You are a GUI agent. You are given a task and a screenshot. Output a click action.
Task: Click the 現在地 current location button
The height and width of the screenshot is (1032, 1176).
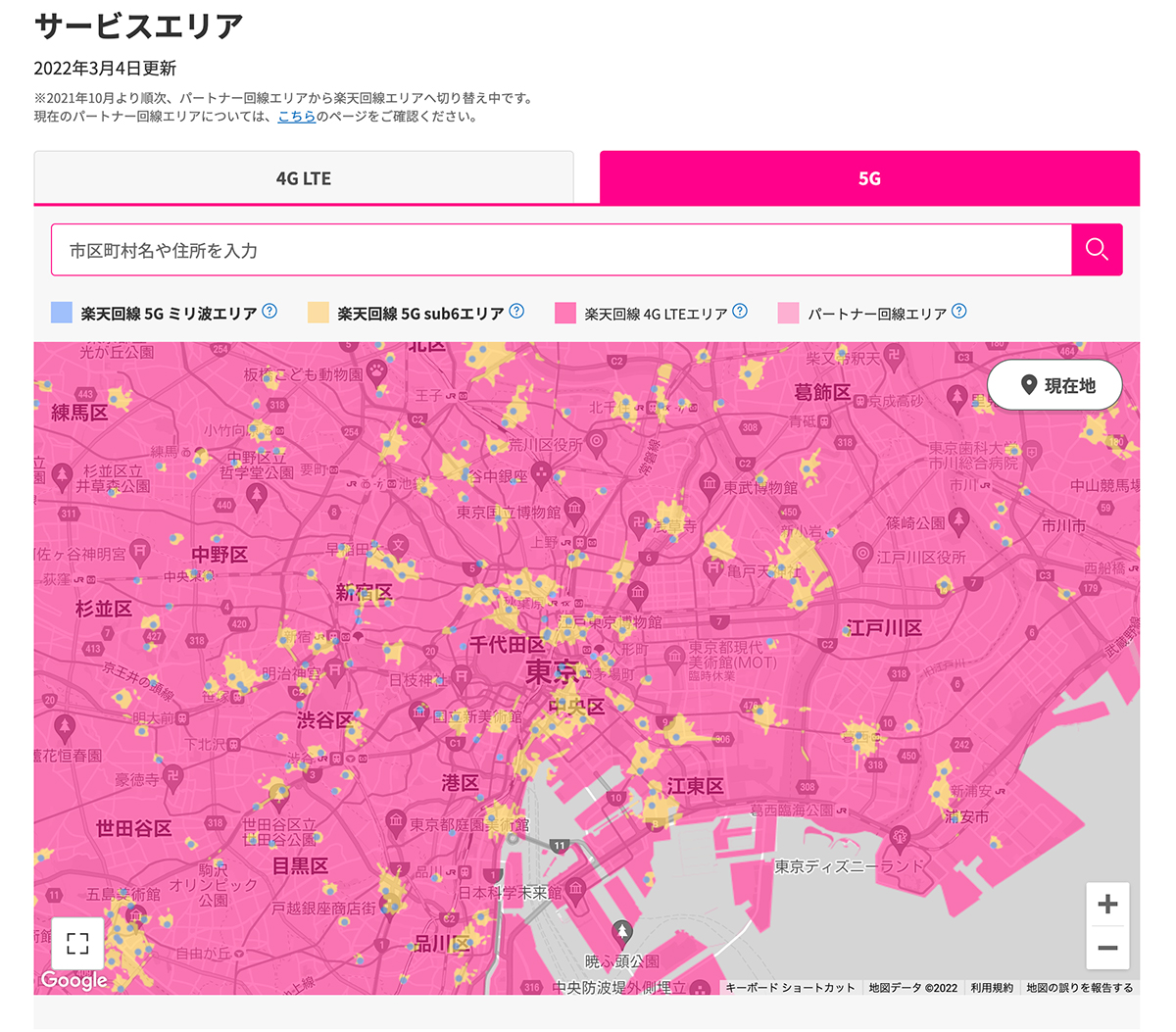point(1056,385)
